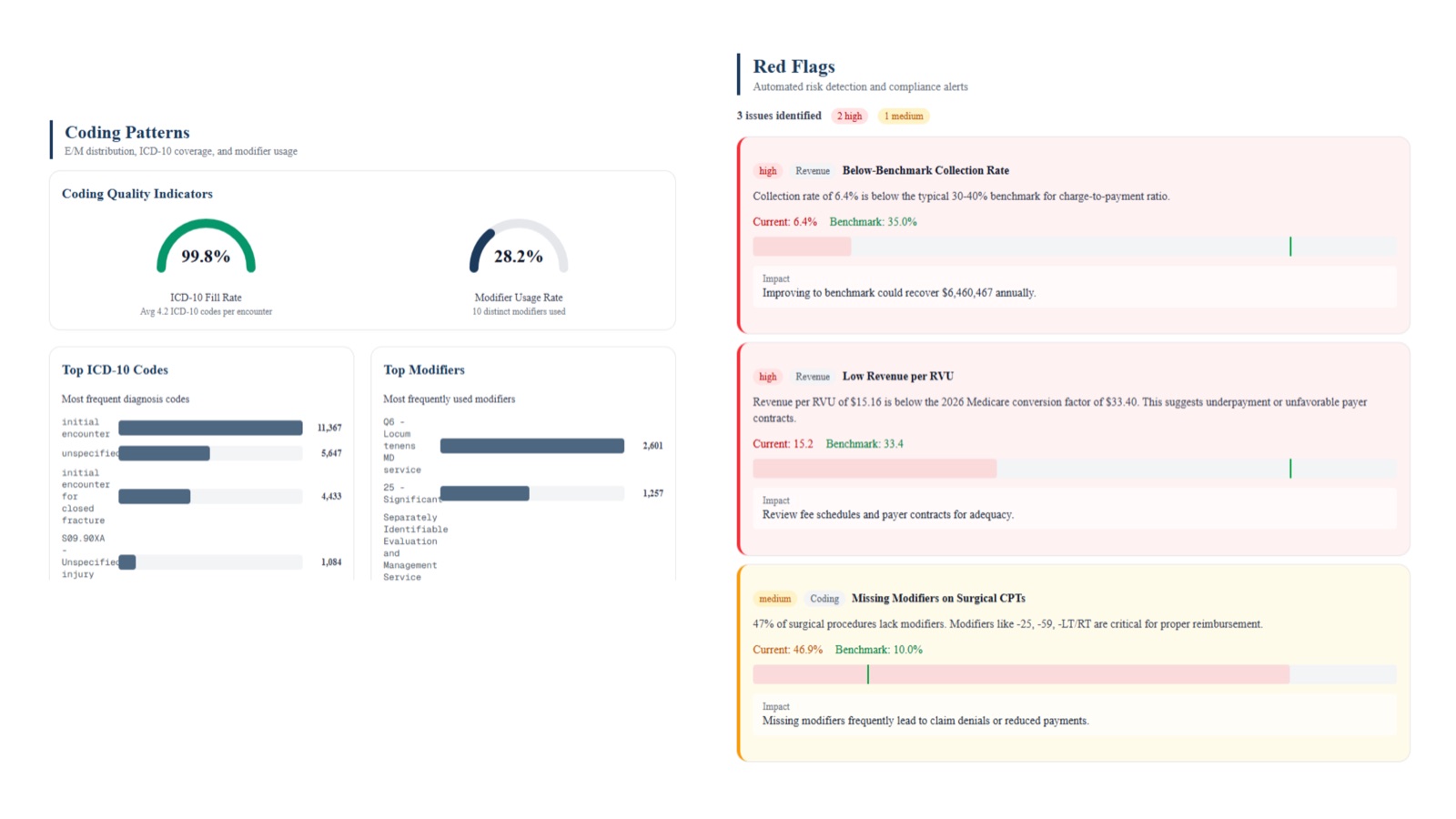Click the 'Current: 46.9%' value
The image size is (1456, 819).
787,650
